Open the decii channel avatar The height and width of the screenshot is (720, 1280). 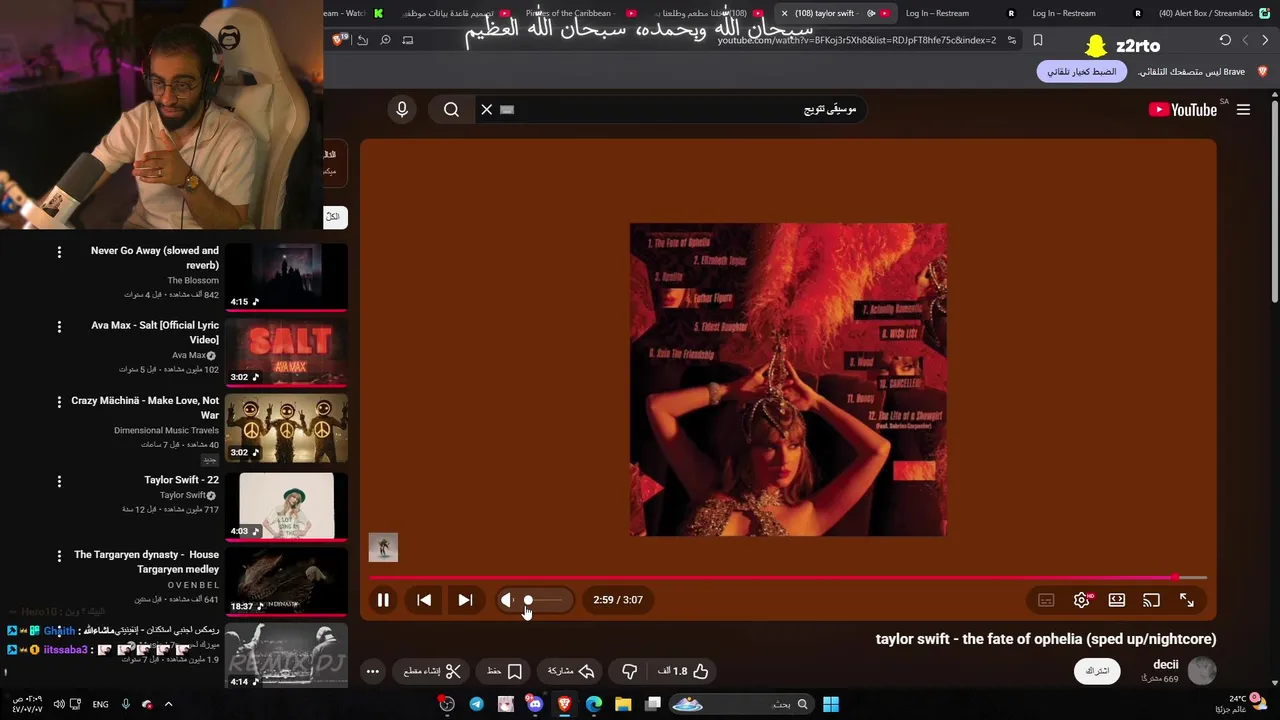point(1202,671)
